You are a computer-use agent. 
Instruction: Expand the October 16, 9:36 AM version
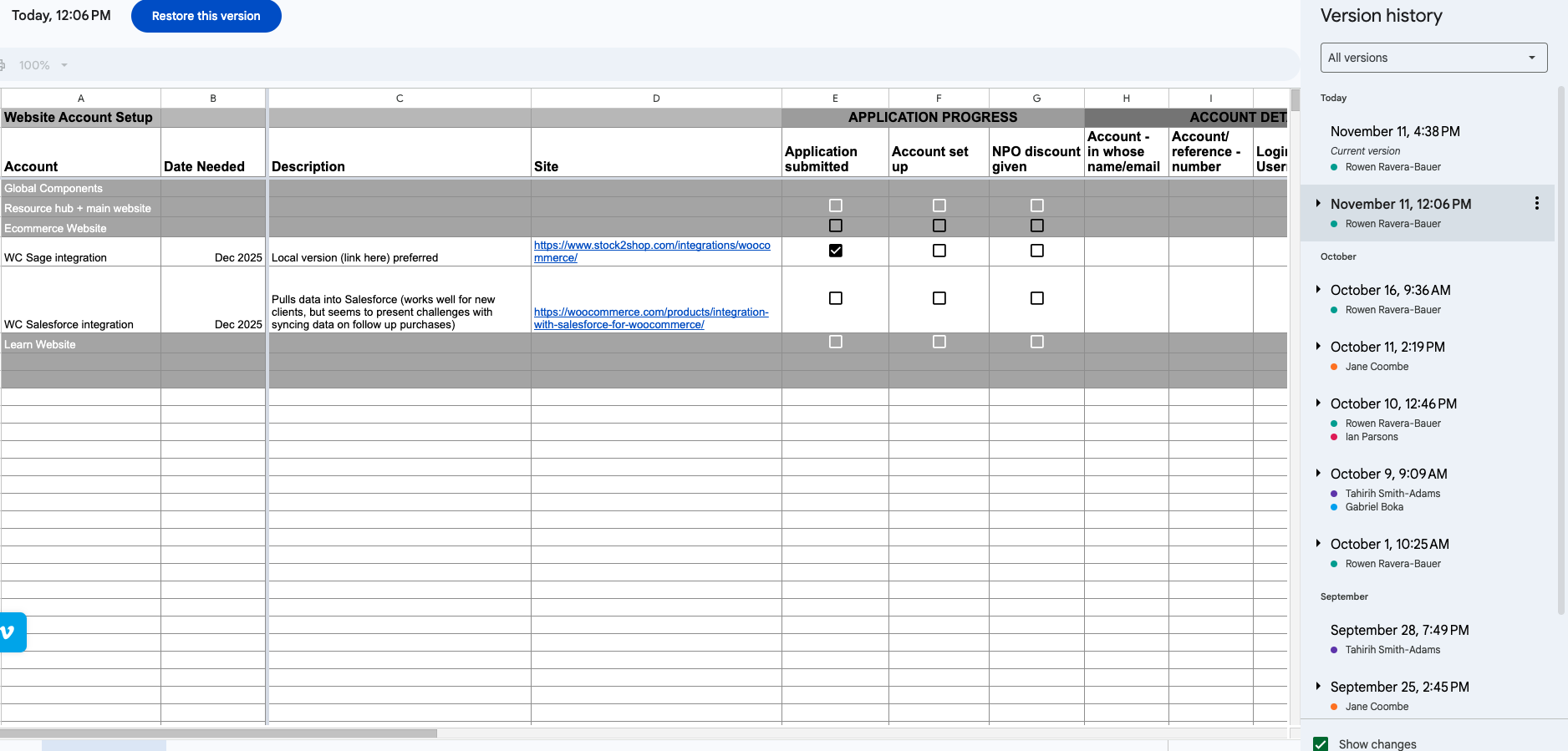coord(1318,290)
